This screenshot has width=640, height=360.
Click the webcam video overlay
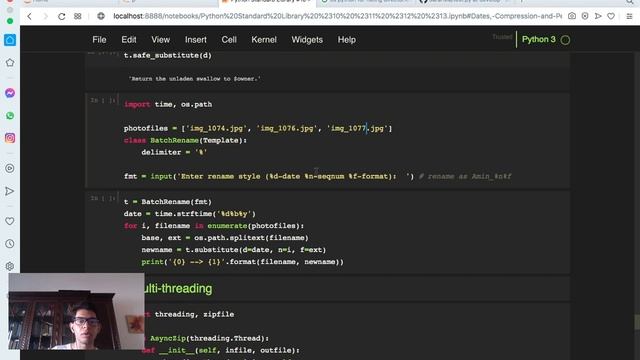pos(76,311)
